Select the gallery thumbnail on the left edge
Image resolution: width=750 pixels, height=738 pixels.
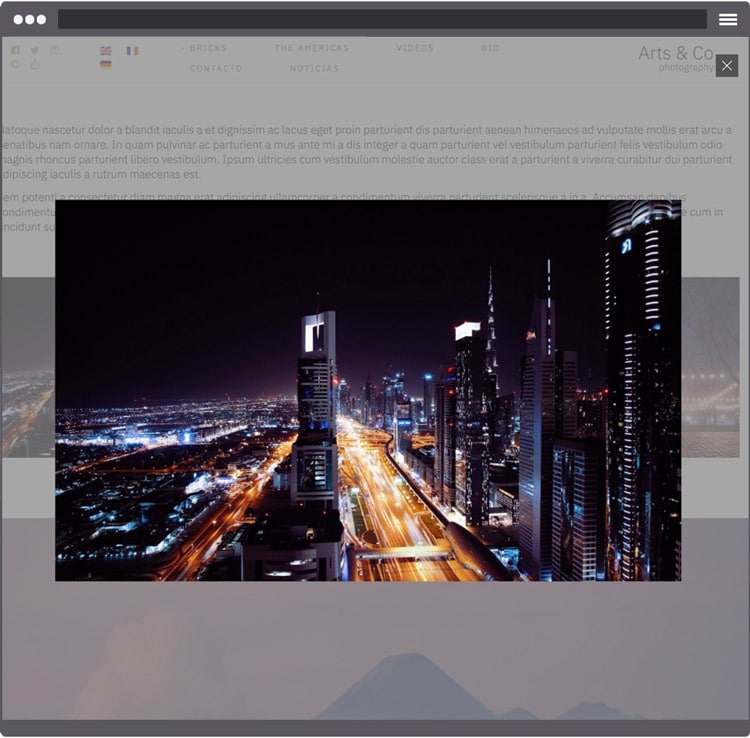coord(28,367)
